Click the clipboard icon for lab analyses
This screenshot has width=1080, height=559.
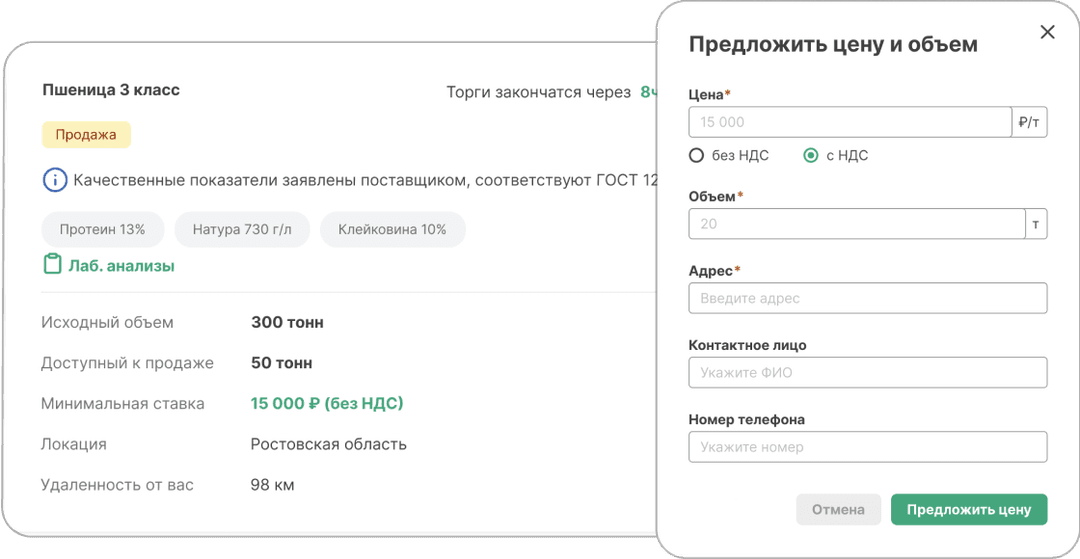point(52,265)
